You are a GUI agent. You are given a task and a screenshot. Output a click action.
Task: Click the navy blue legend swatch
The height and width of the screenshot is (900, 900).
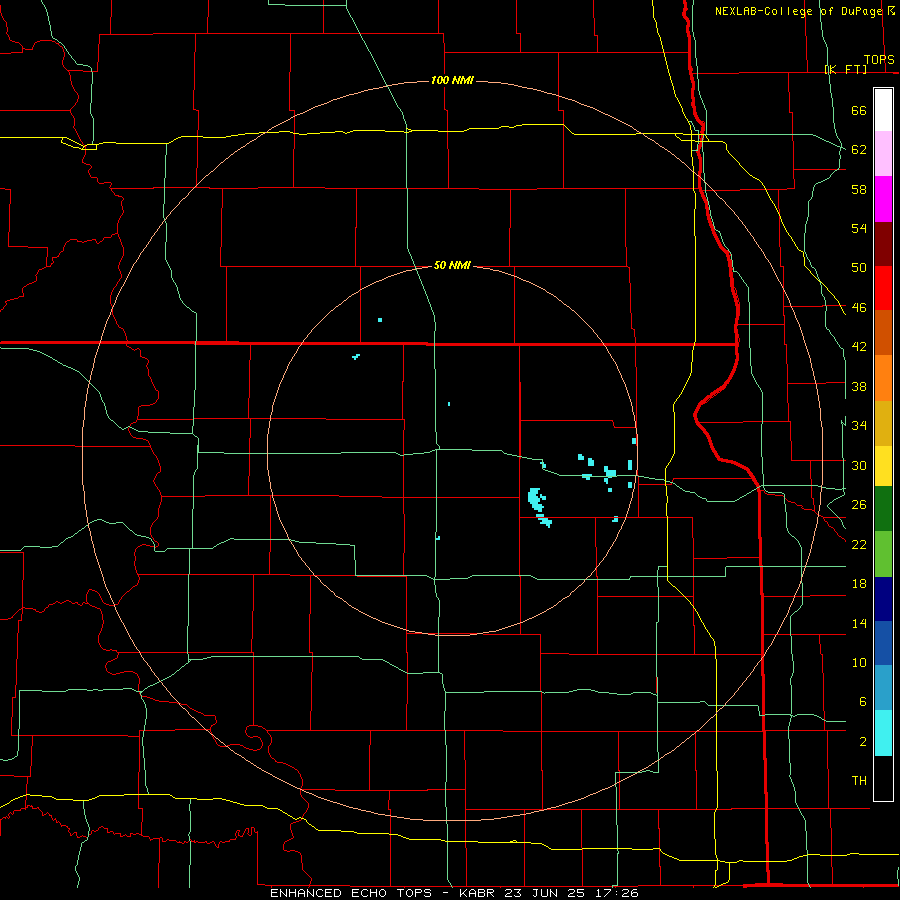[883, 599]
